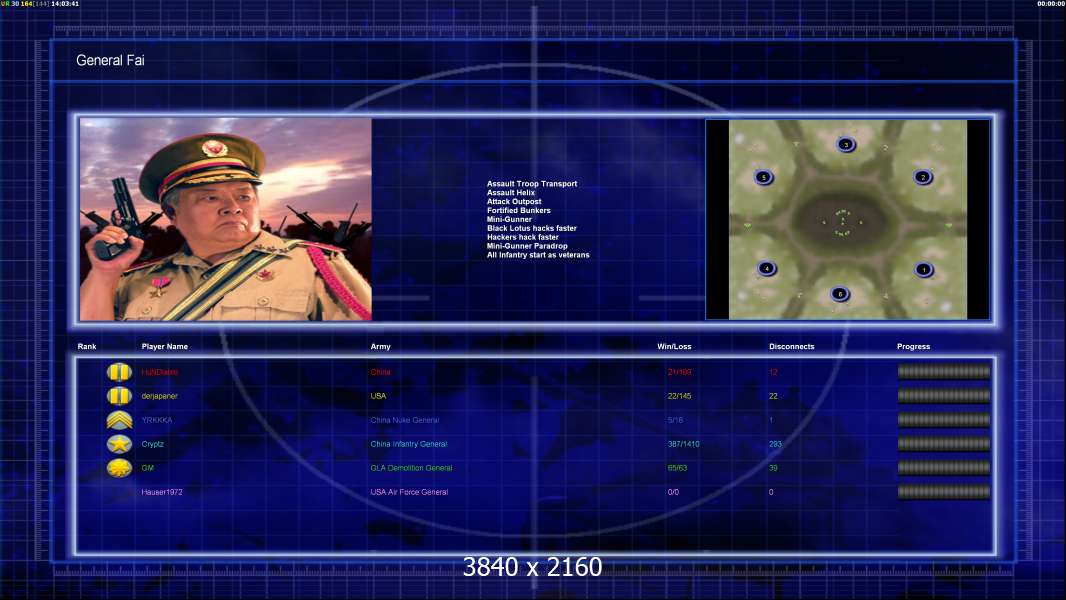Click the Assault Helix ability text
This screenshot has width=1066, height=600.
pyautogui.click(x=511, y=192)
